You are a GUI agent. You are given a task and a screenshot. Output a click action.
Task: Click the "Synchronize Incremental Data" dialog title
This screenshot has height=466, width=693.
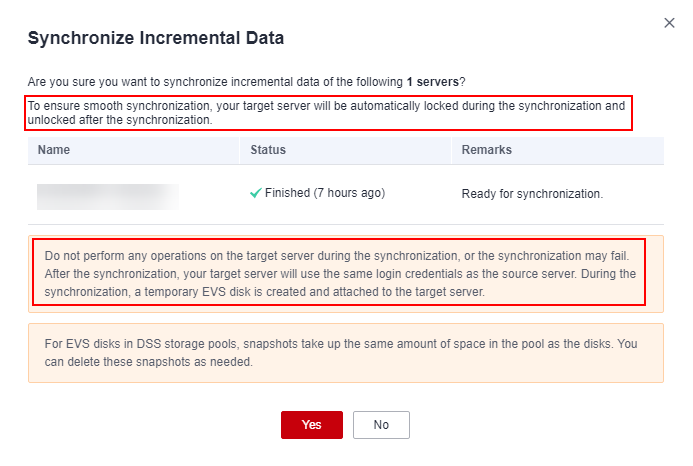pyautogui.click(x=156, y=39)
